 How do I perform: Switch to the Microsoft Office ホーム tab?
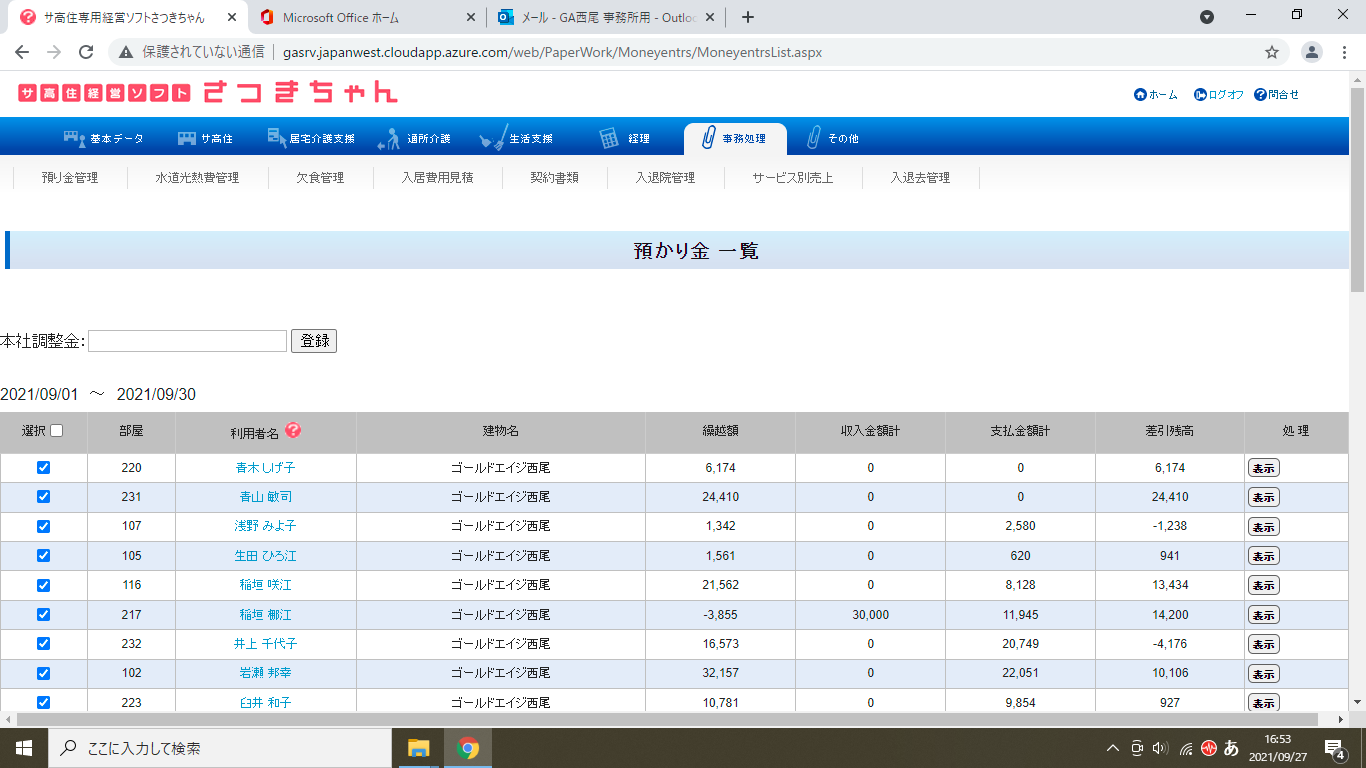[x=365, y=17]
